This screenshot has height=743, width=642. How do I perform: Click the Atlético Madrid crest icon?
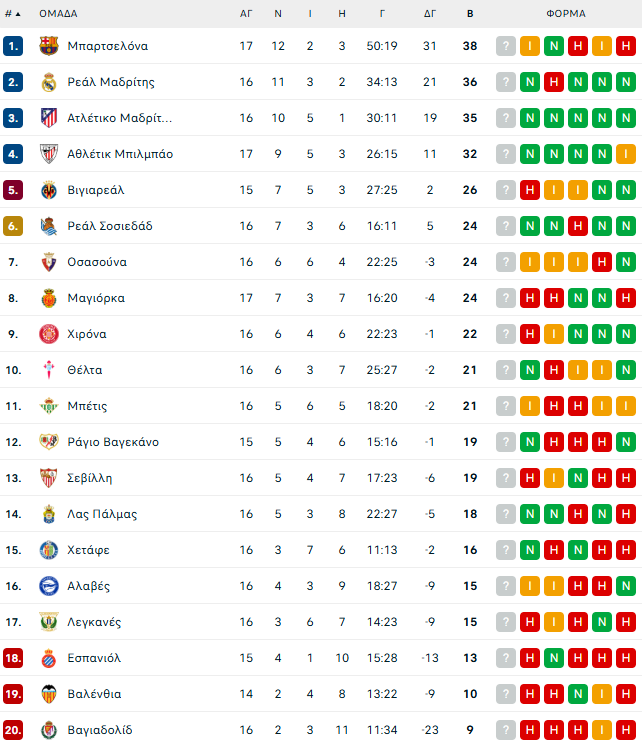coord(48,118)
